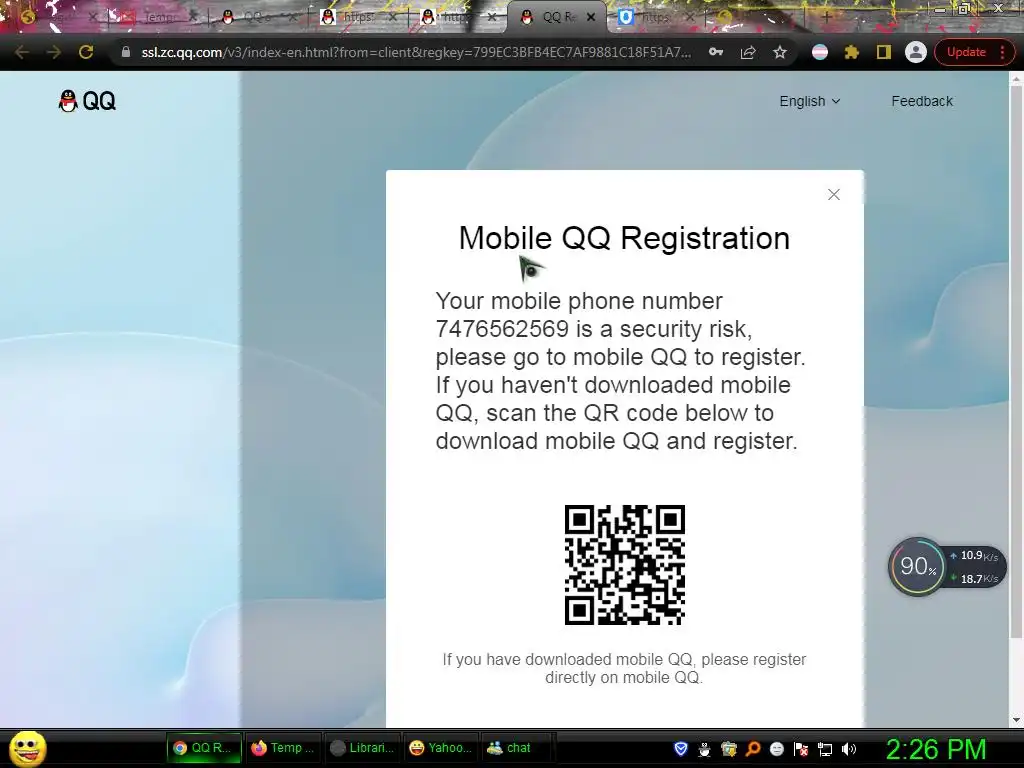Screen dimensions: 1024x768
Task: Click the 90% memory gauge widget
Action: (x=917, y=566)
